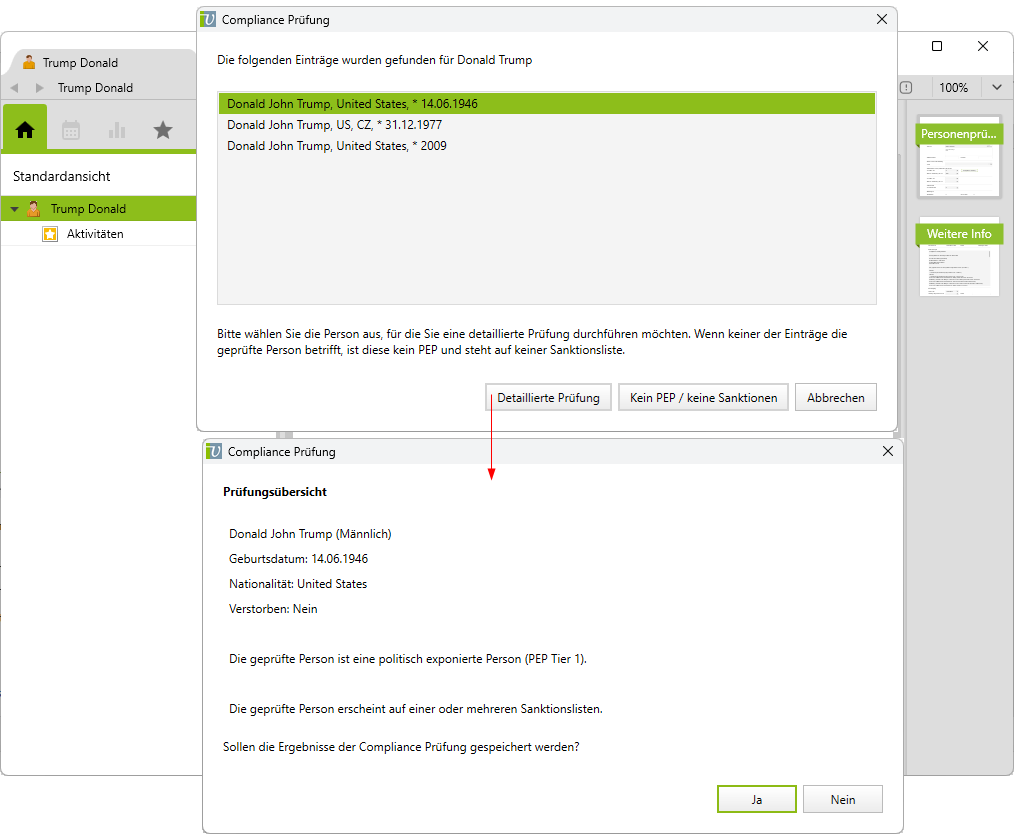Select entry Donald John Trump, US, CZ

coord(547,125)
